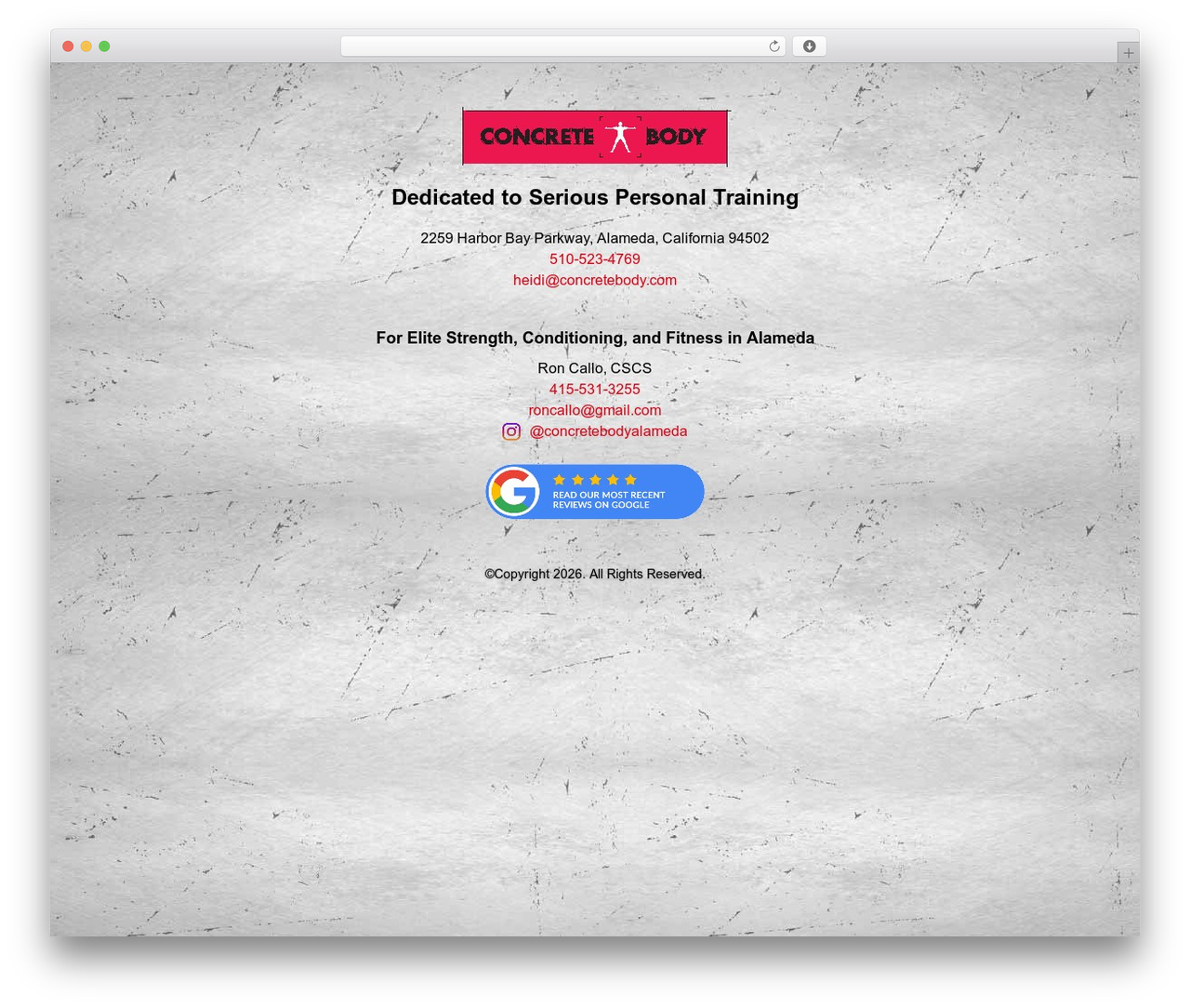Focus the browser address bar
This screenshot has height=1008, width=1190.
click(562, 46)
